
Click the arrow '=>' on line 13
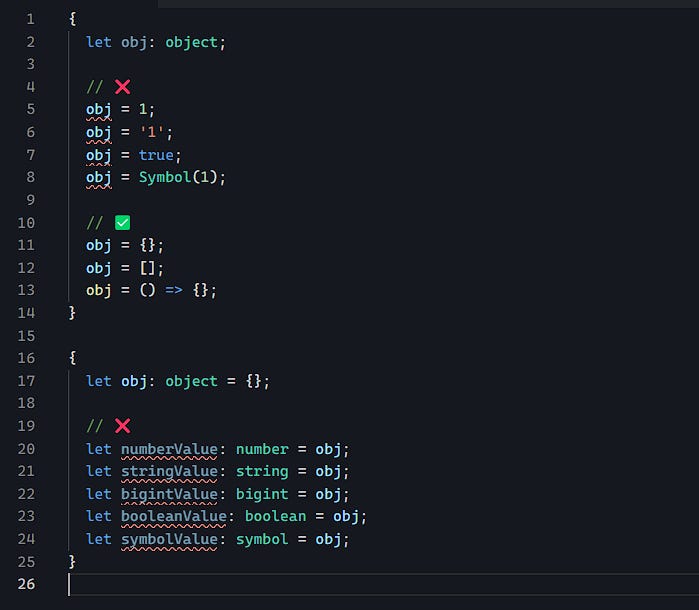(173, 290)
